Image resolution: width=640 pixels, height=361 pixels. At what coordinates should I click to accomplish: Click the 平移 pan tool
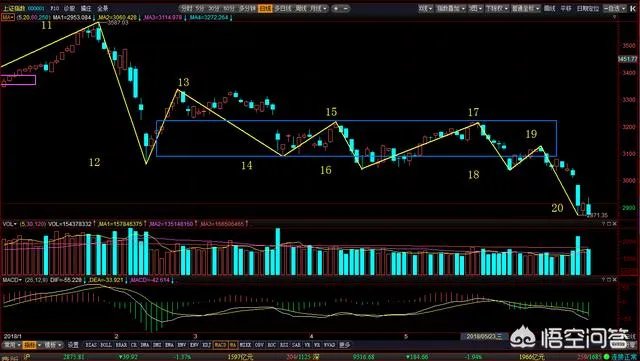[566, 8]
